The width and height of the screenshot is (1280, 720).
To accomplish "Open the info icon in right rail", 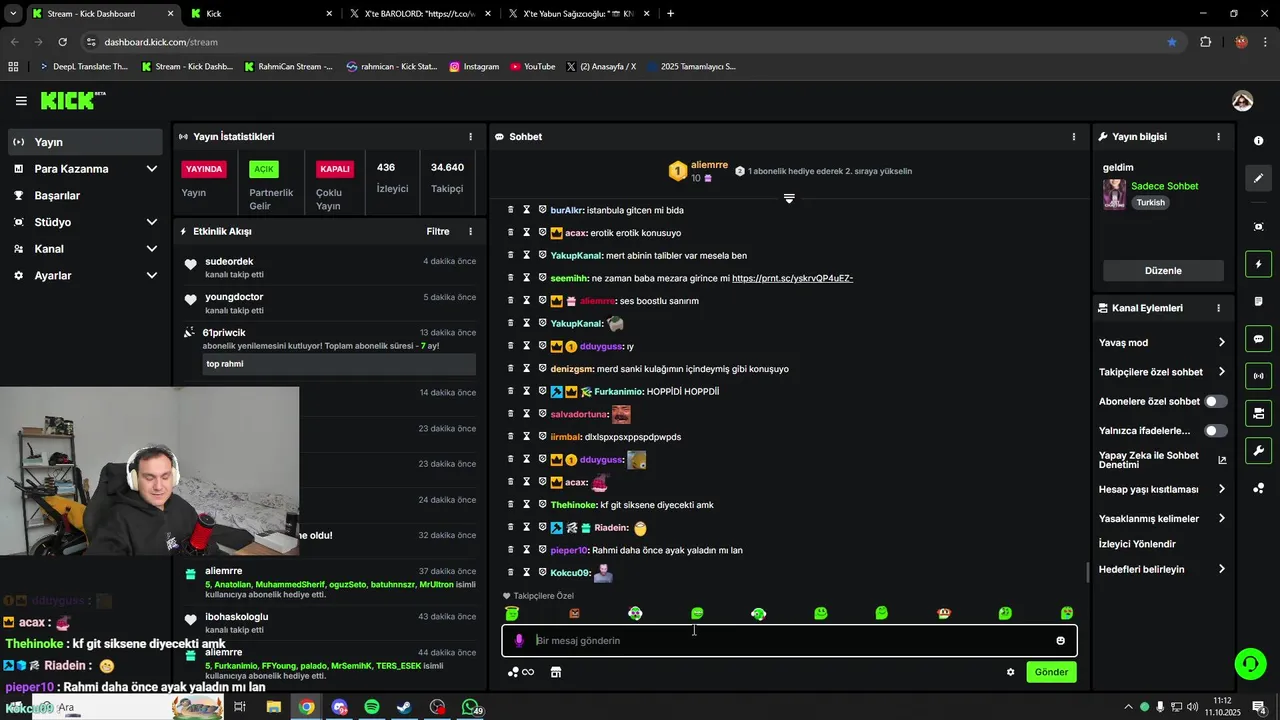I will pos(1259,141).
